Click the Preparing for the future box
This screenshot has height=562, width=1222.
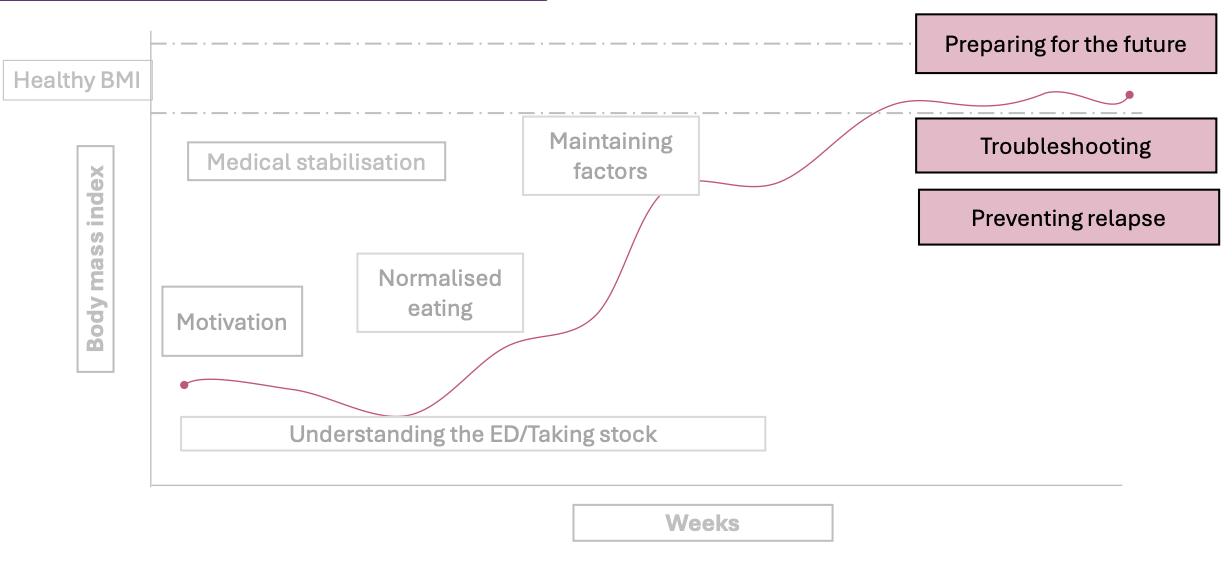[1065, 44]
